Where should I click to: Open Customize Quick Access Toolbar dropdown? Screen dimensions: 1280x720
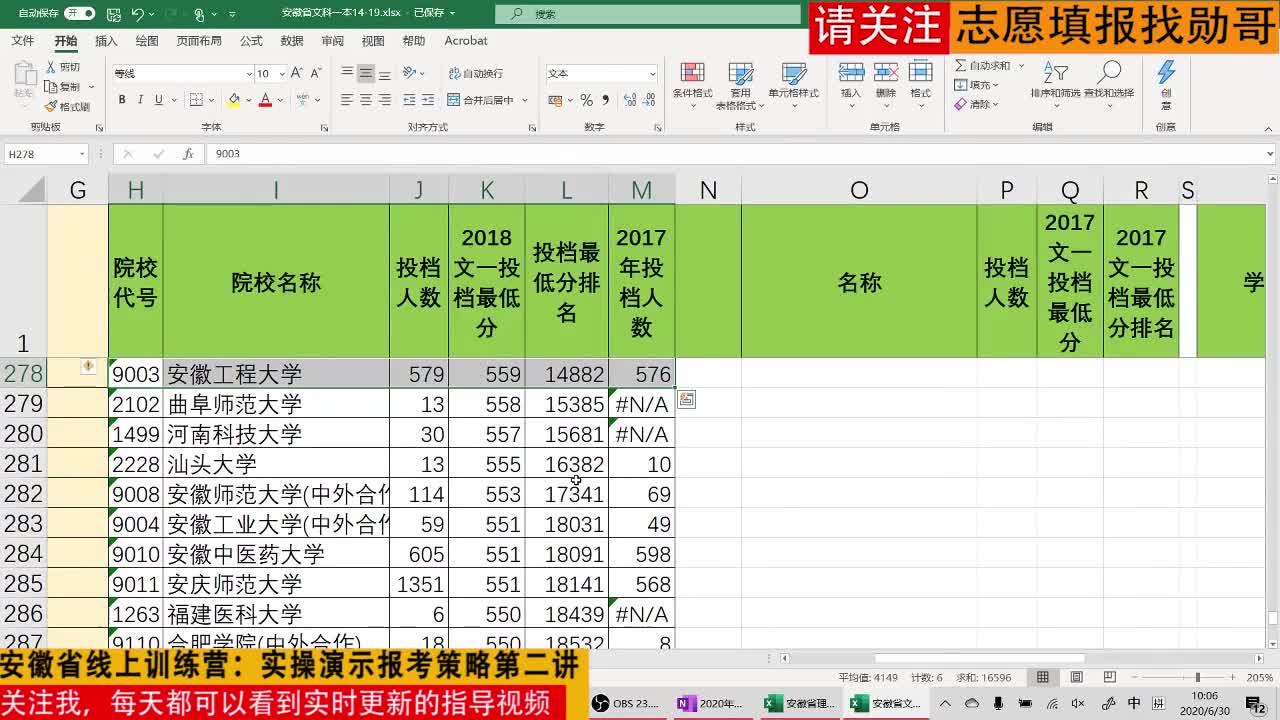tap(233, 14)
